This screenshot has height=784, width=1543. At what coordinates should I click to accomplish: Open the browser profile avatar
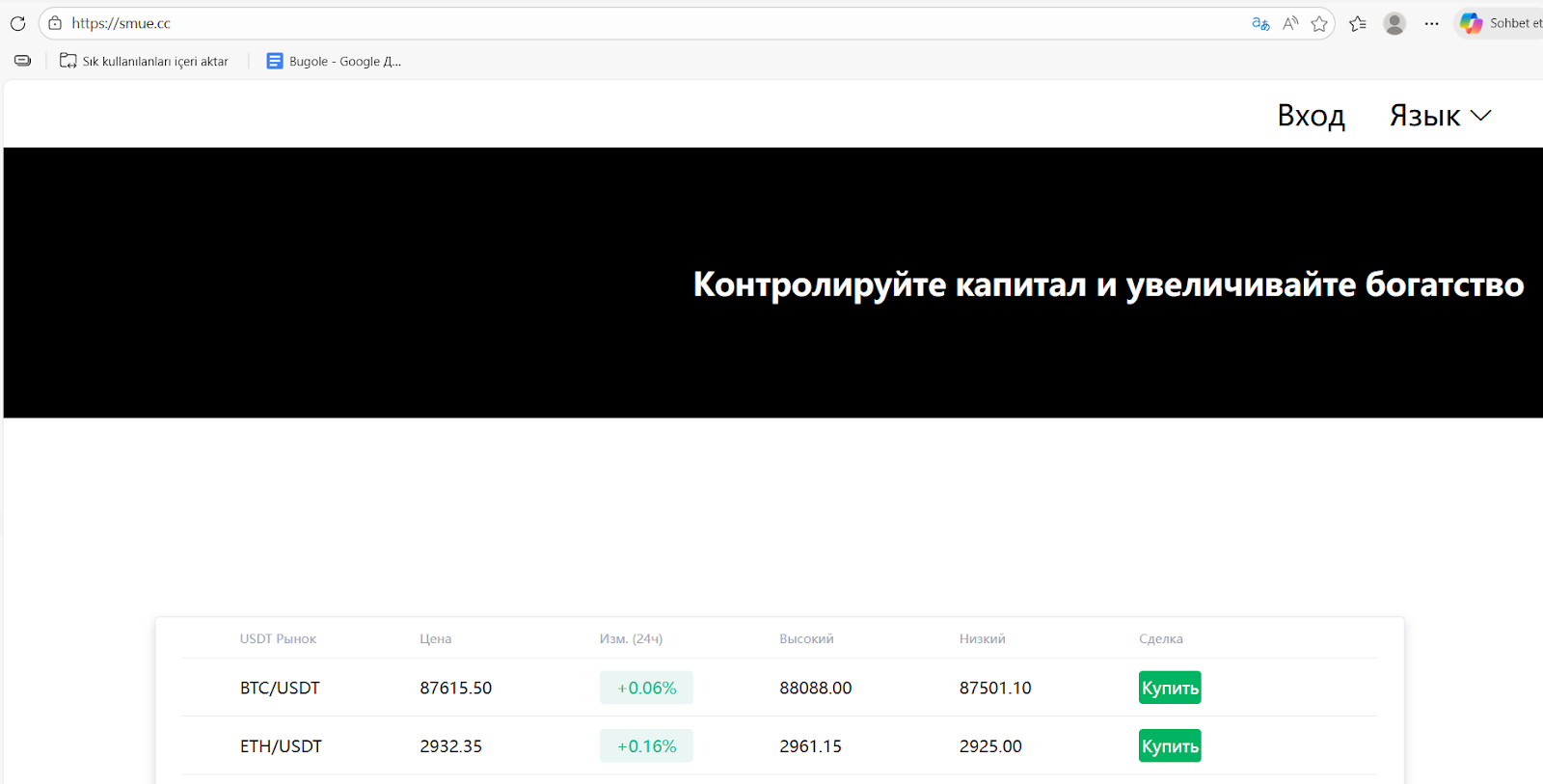(1394, 23)
